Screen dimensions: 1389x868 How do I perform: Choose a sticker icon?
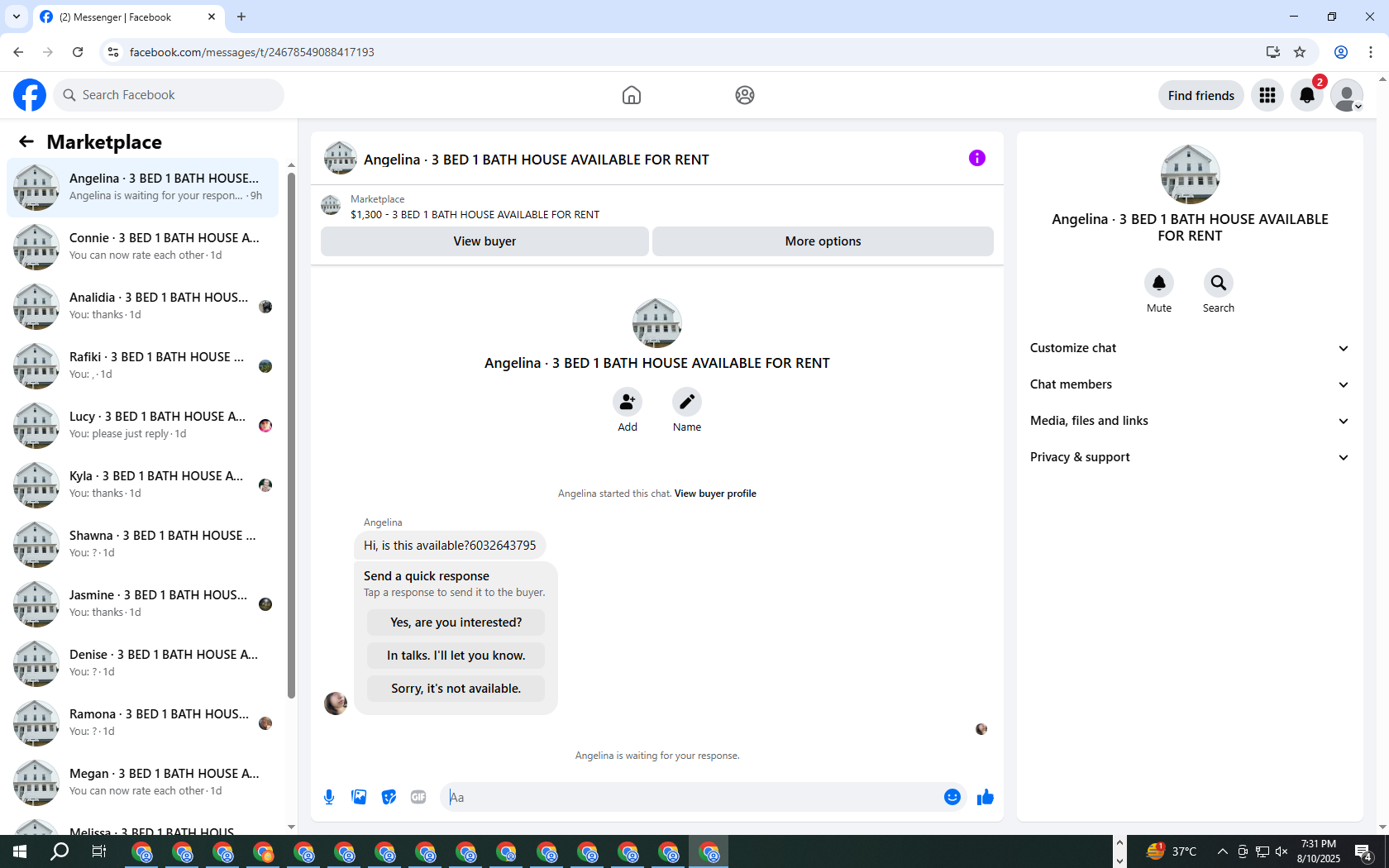point(389,797)
